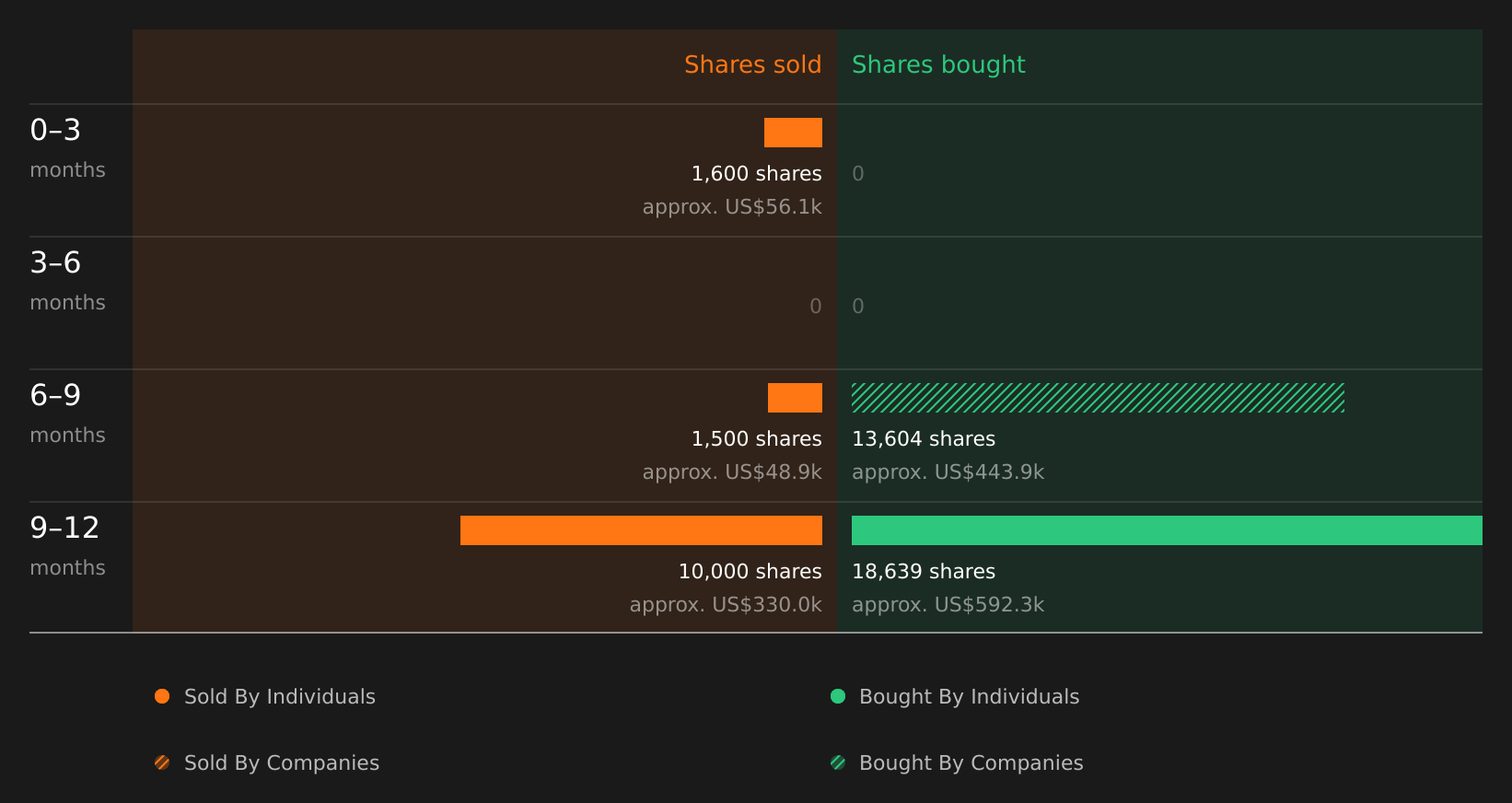Viewport: 1512px width, 803px height.
Task: Click the approx. US$330.0k amount
Action: coord(726,604)
